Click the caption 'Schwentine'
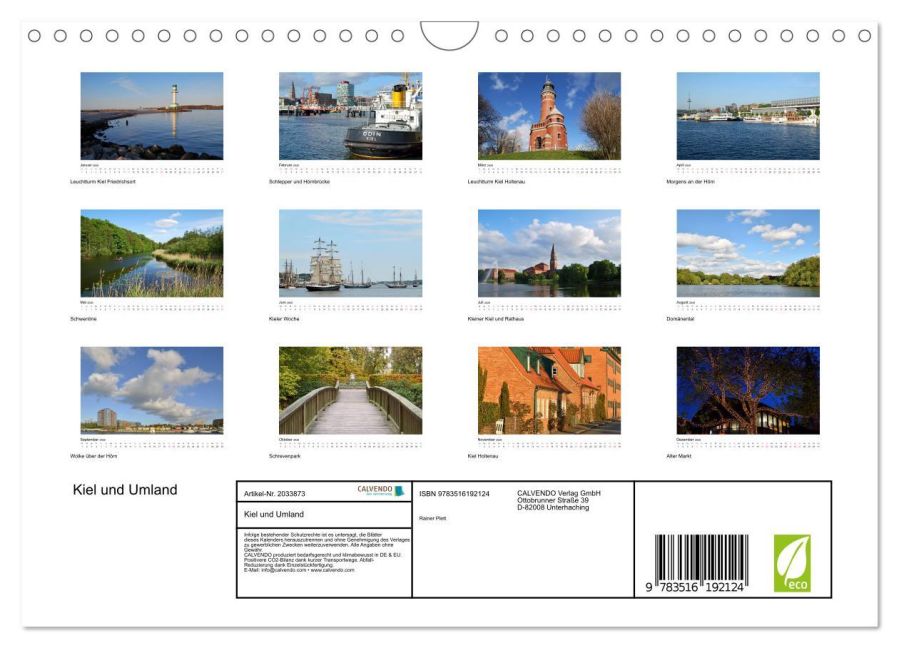This screenshot has height=648, width=899. 83,319
